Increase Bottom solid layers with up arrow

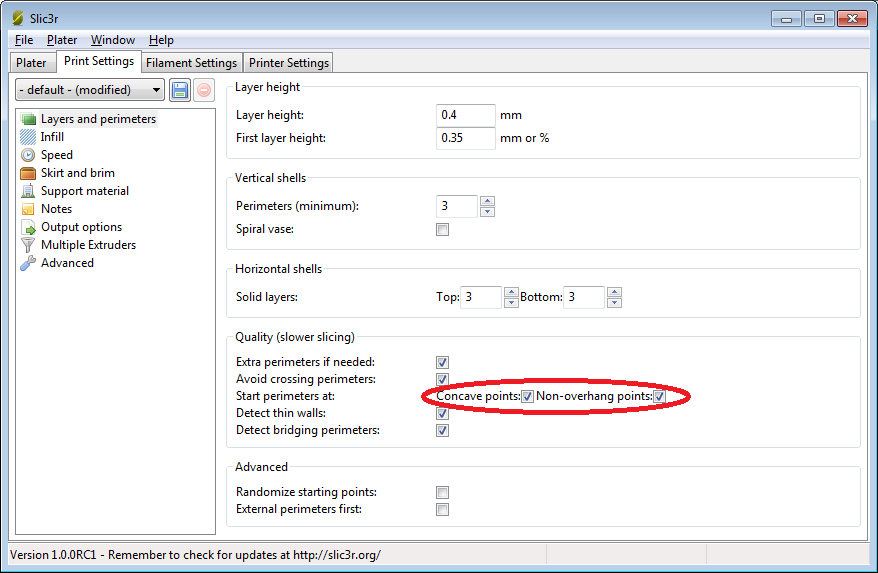click(x=614, y=292)
